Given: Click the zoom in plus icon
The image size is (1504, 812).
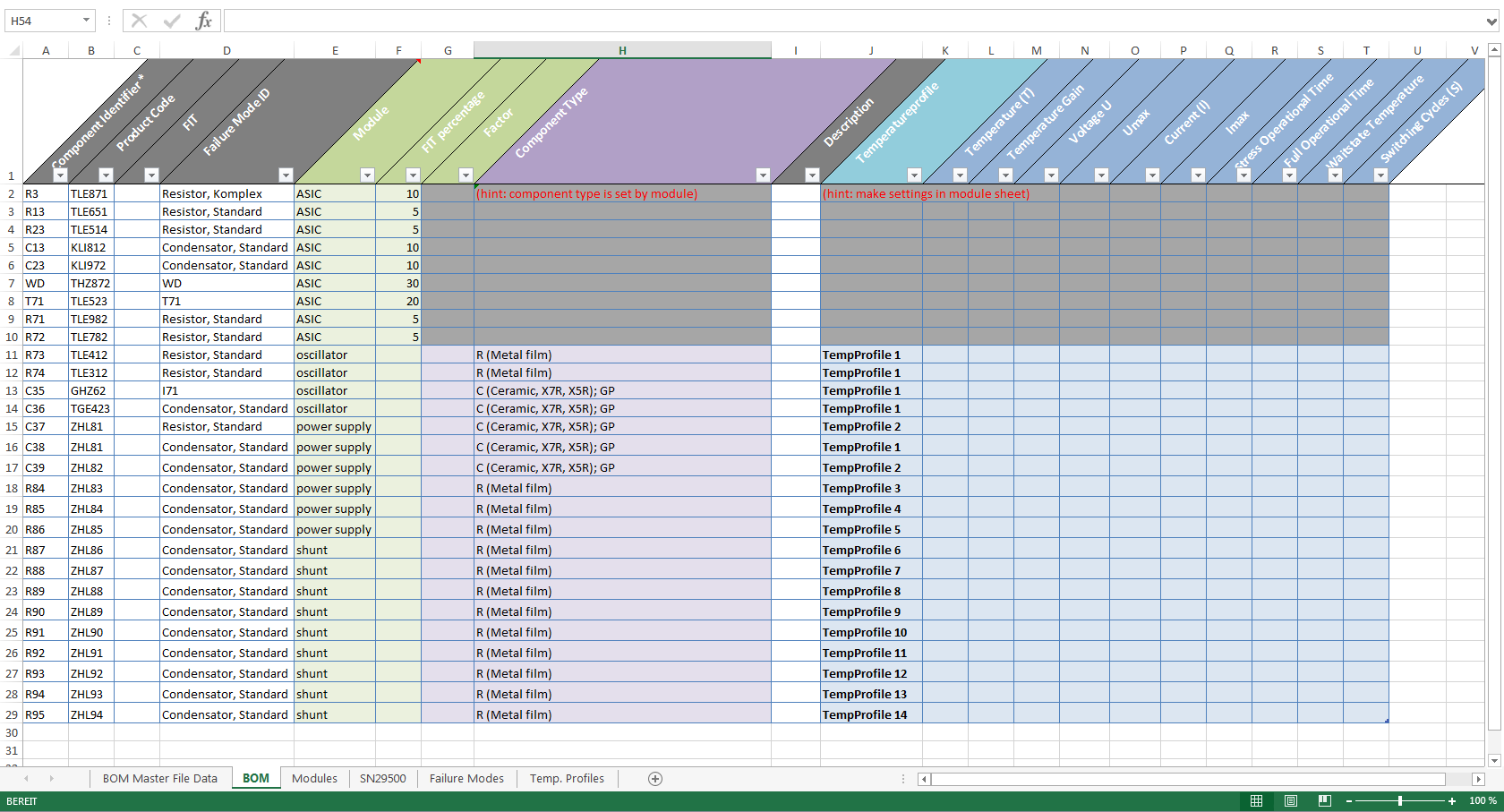Looking at the screenshot, I should [1452, 801].
